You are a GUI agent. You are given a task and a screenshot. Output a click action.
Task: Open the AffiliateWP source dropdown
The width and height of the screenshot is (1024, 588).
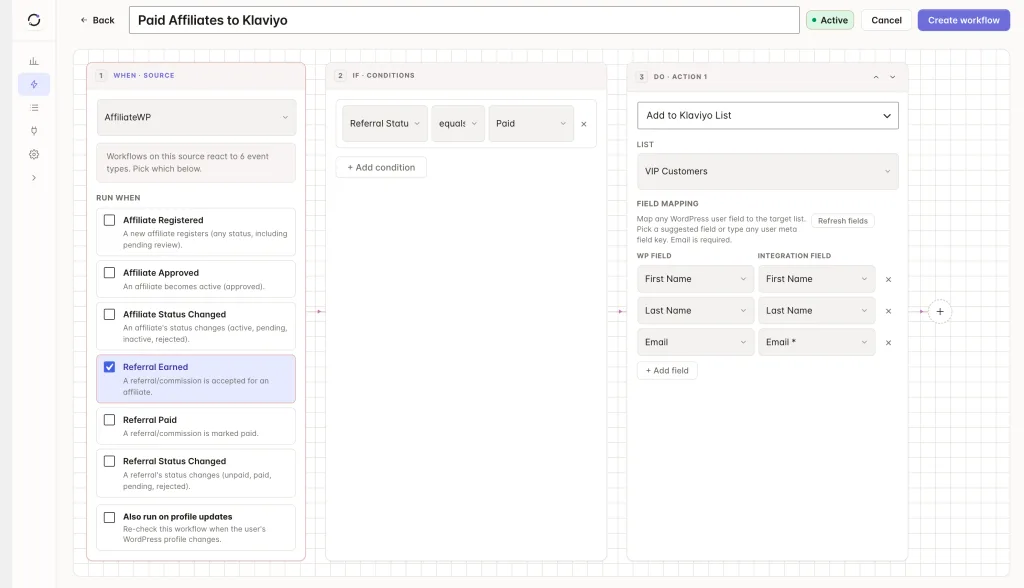pos(196,117)
